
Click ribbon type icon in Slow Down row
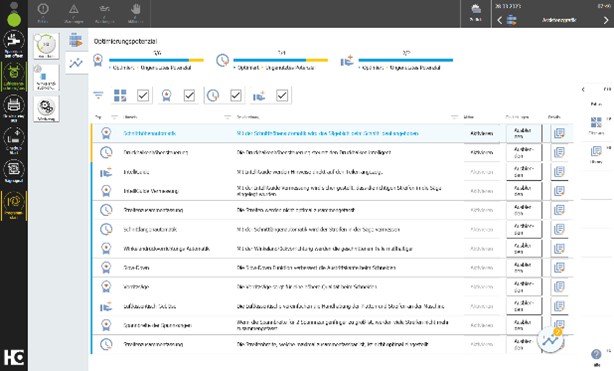[106, 268]
